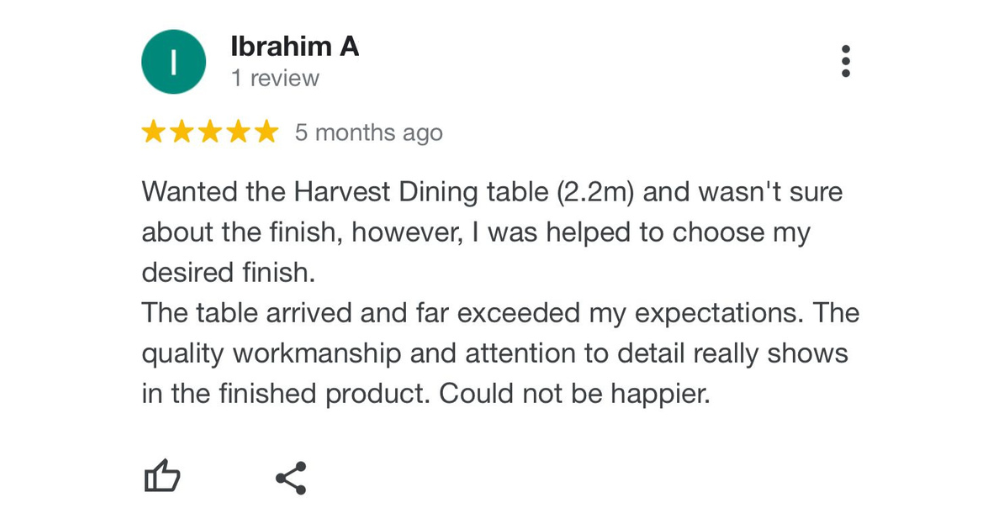
Task: Like the review with thumbs-up icon
Action: click(x=162, y=477)
